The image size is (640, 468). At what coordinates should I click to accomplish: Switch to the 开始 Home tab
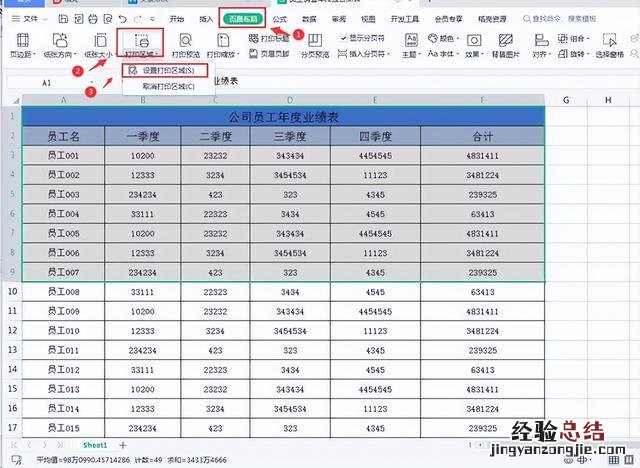[177, 19]
